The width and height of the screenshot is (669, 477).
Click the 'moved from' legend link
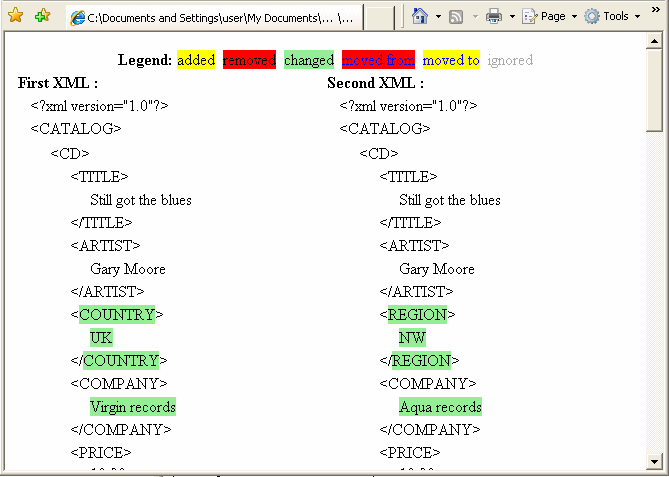(x=378, y=60)
